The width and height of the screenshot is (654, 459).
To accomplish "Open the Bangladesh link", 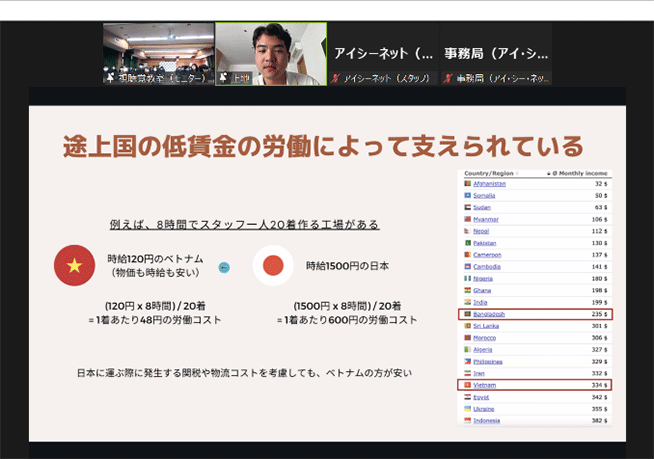I will (489, 314).
